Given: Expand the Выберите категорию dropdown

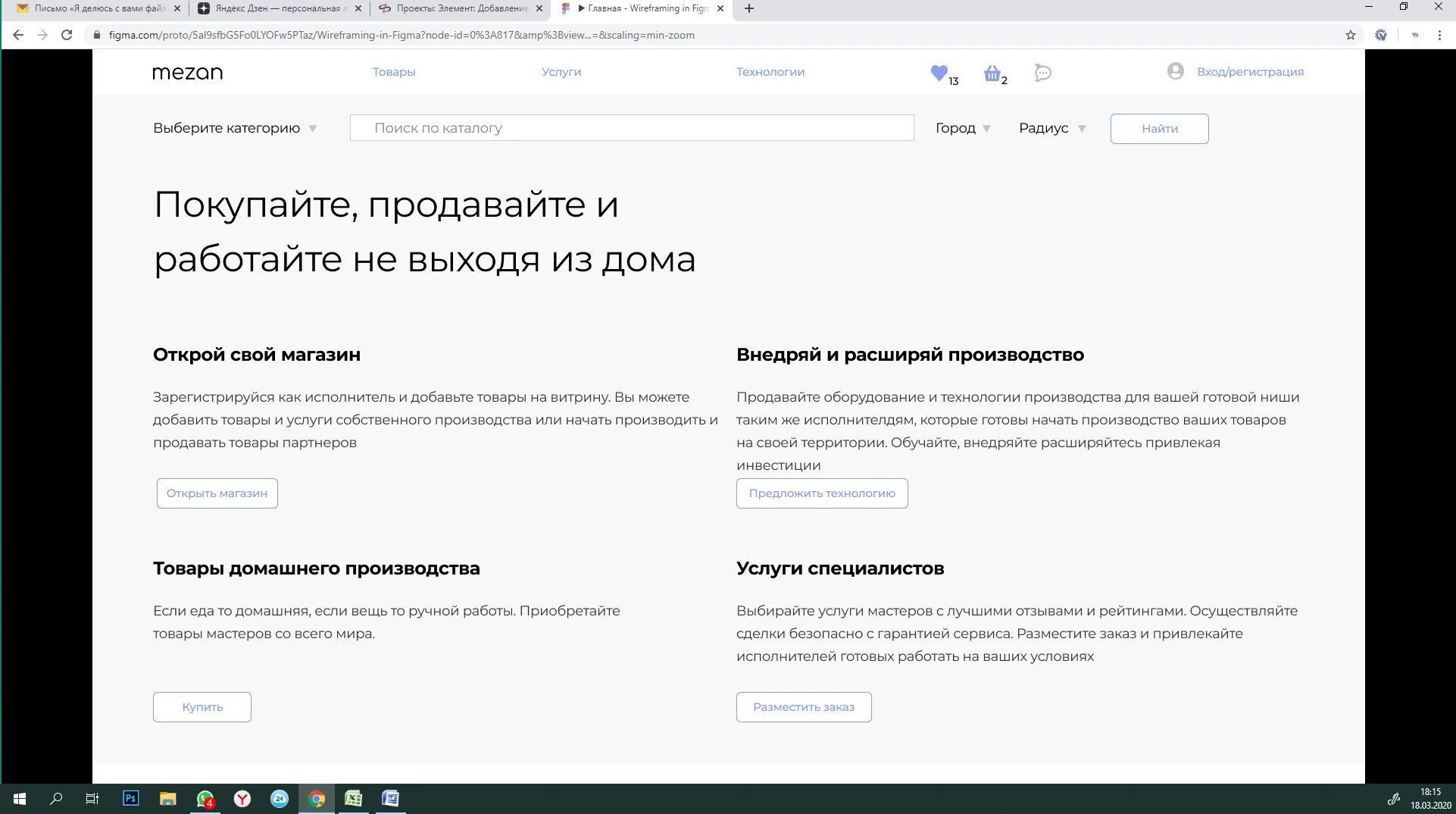Looking at the screenshot, I should tap(235, 128).
